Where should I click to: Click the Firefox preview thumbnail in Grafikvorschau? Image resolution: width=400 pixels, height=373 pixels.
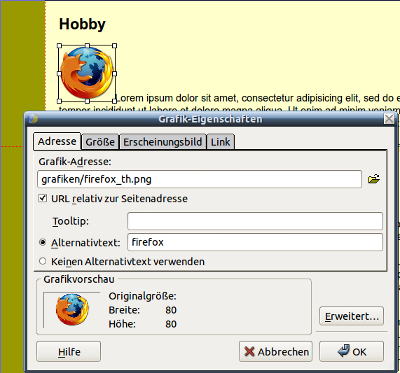click(x=72, y=310)
